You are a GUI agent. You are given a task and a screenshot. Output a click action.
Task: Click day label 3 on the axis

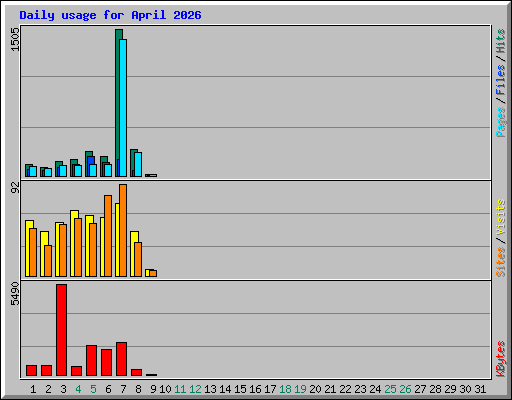tap(63, 389)
